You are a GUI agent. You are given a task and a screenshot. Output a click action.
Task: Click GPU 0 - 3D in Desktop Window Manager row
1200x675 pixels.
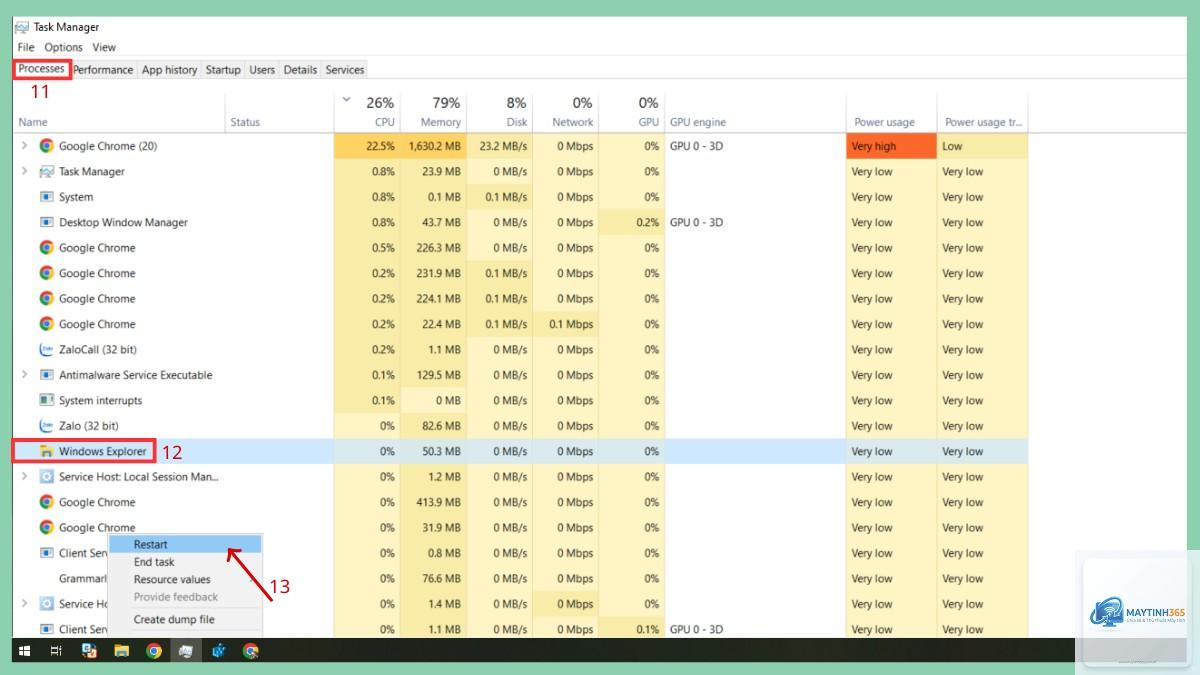click(696, 222)
